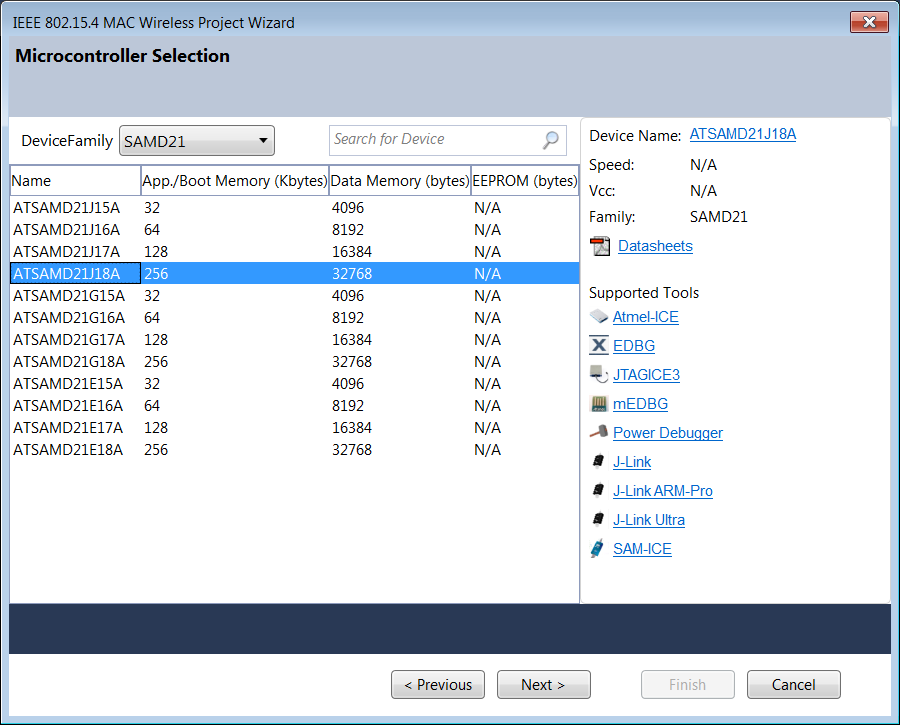The width and height of the screenshot is (900, 725).
Task: Select device ATSAMD21J16A
Action: tap(294, 230)
